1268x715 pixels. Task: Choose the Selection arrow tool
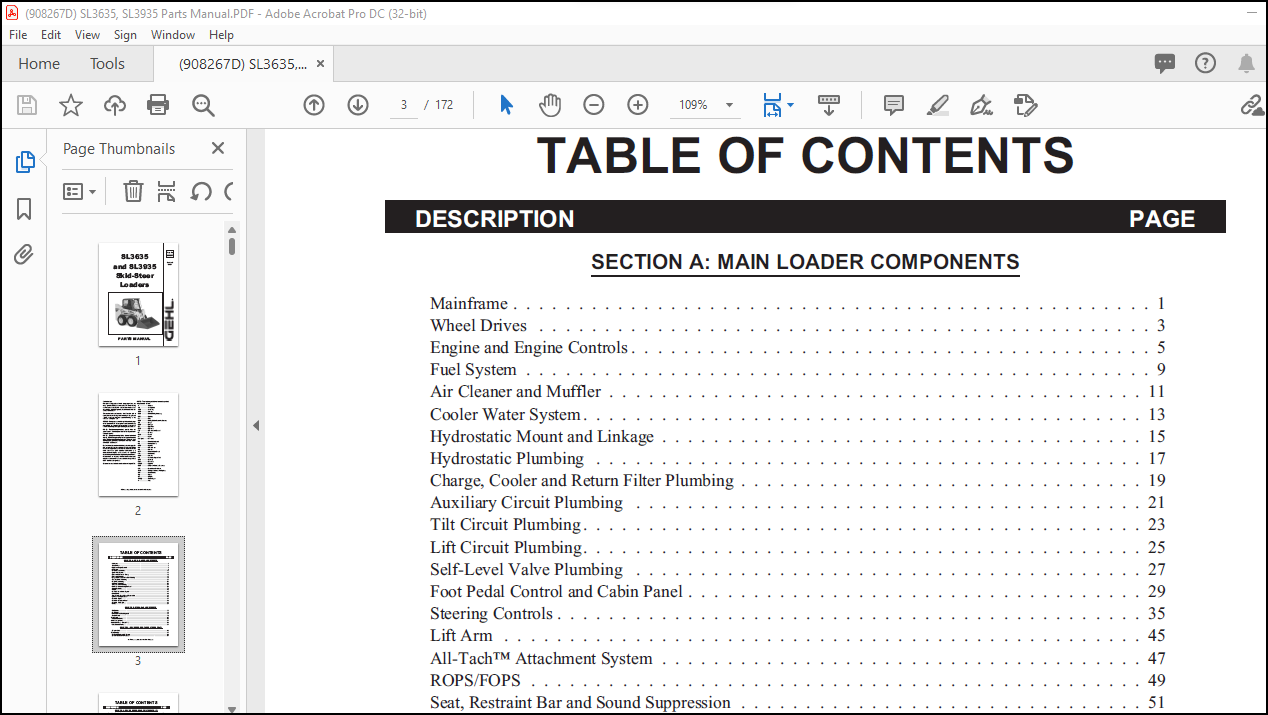coord(507,105)
